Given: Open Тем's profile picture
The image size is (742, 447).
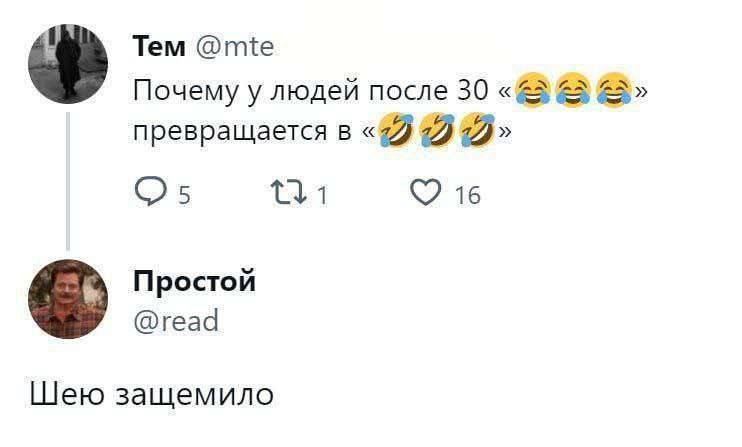Looking at the screenshot, I should pyautogui.click(x=67, y=63).
